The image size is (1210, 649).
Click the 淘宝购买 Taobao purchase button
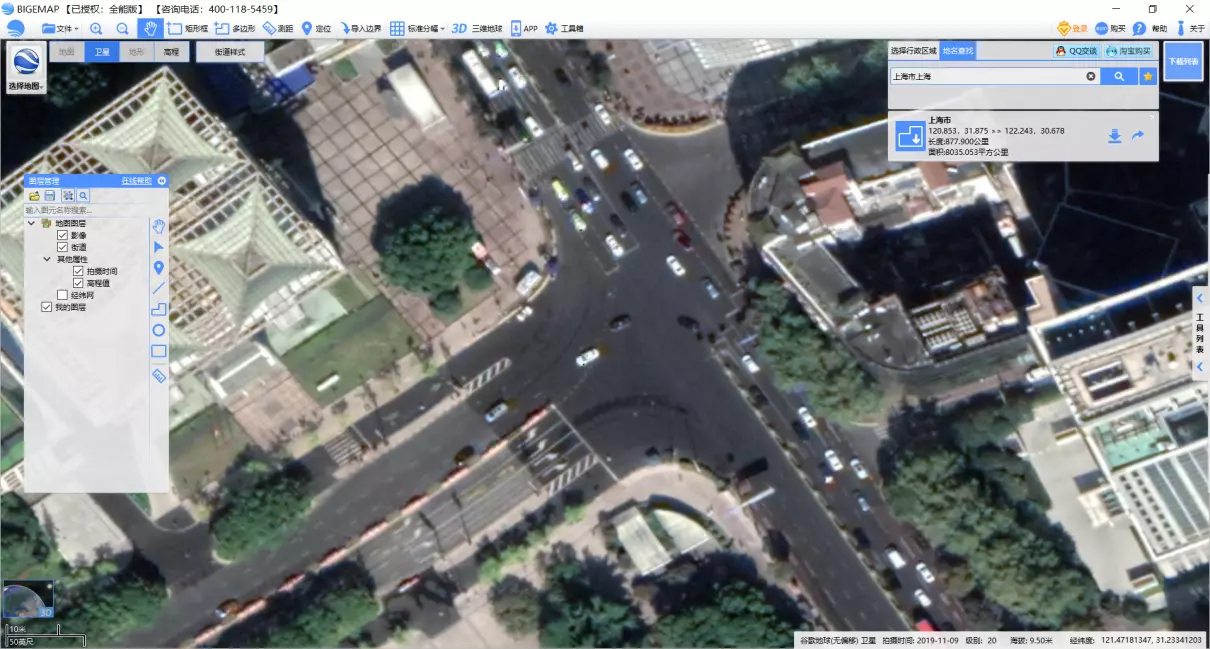[1128, 50]
